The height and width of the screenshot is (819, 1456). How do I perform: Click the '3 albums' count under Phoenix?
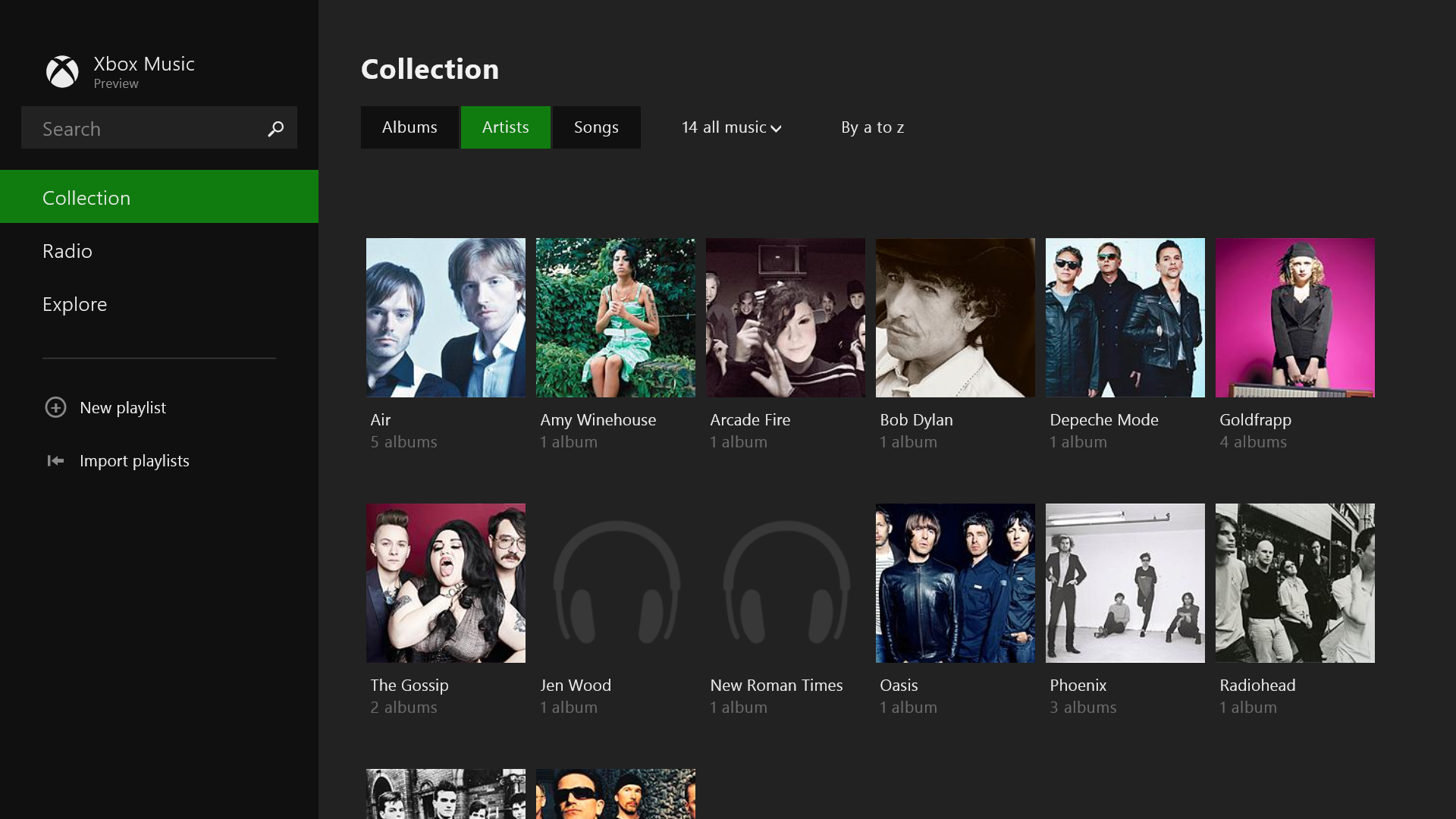click(1083, 707)
